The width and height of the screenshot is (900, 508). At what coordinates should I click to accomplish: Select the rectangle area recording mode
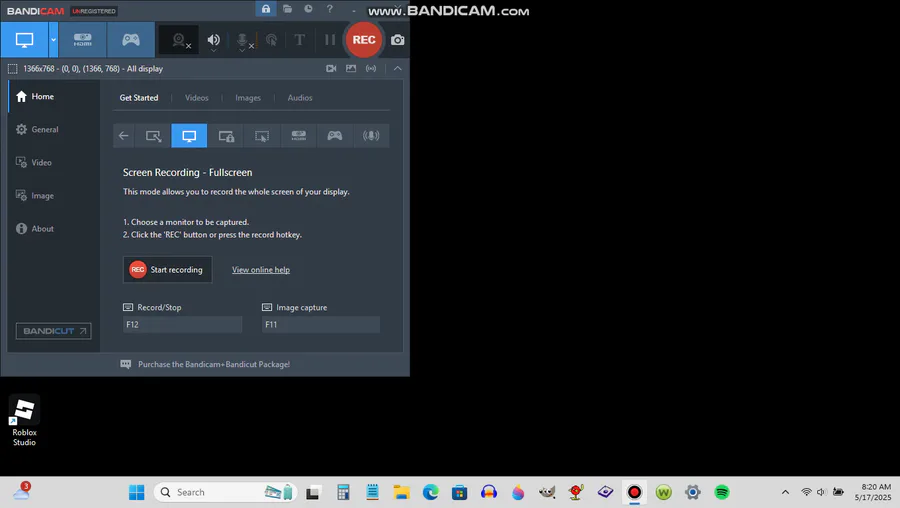(x=153, y=136)
